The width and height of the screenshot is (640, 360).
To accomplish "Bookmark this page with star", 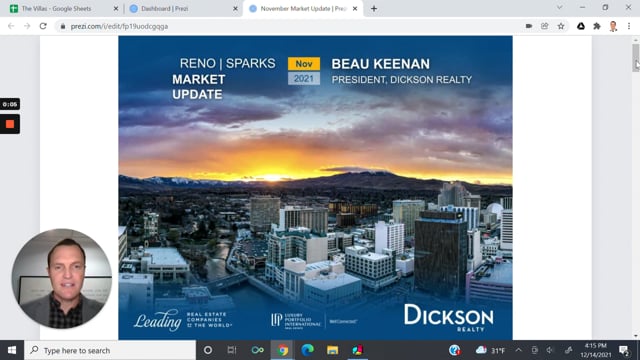I will tap(561, 26).
